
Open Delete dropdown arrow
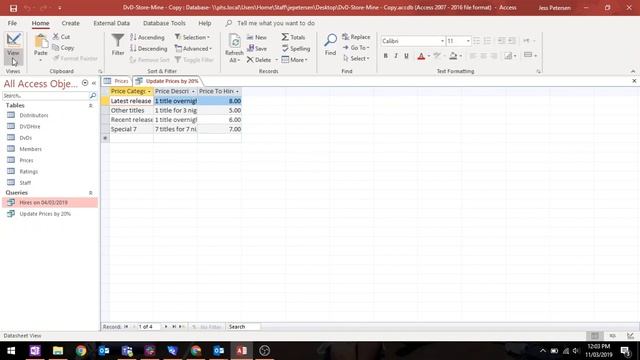tap(276, 60)
